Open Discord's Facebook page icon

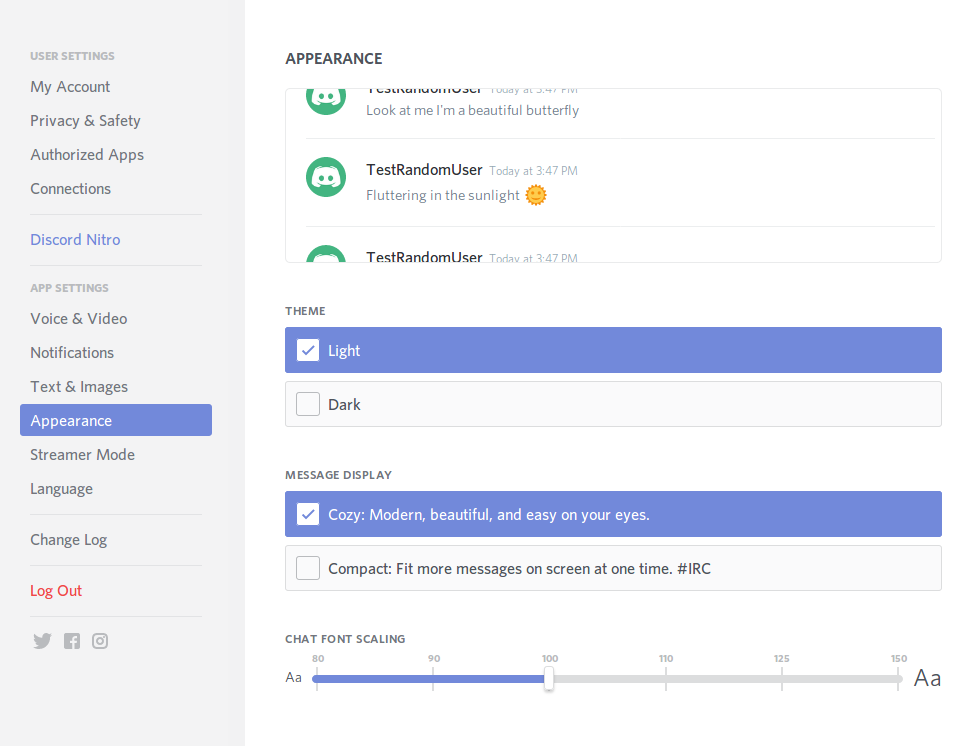(72, 641)
